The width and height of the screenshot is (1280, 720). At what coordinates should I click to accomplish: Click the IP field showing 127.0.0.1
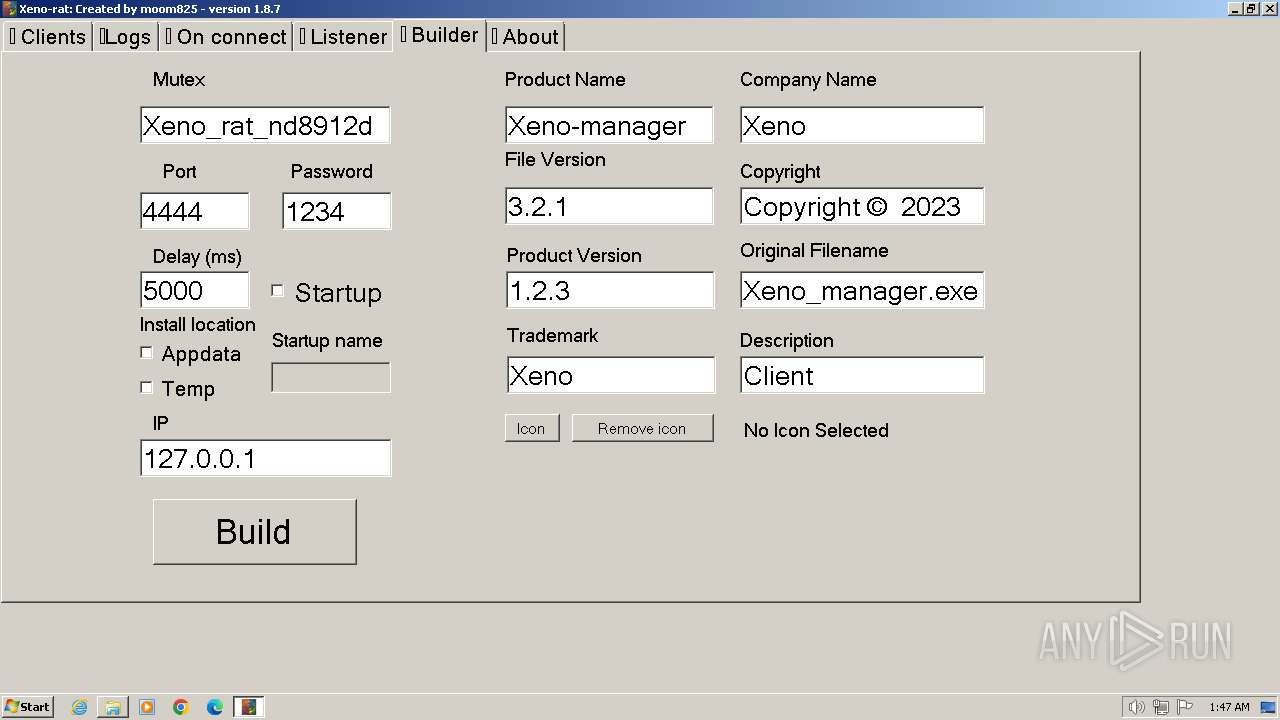[265, 458]
